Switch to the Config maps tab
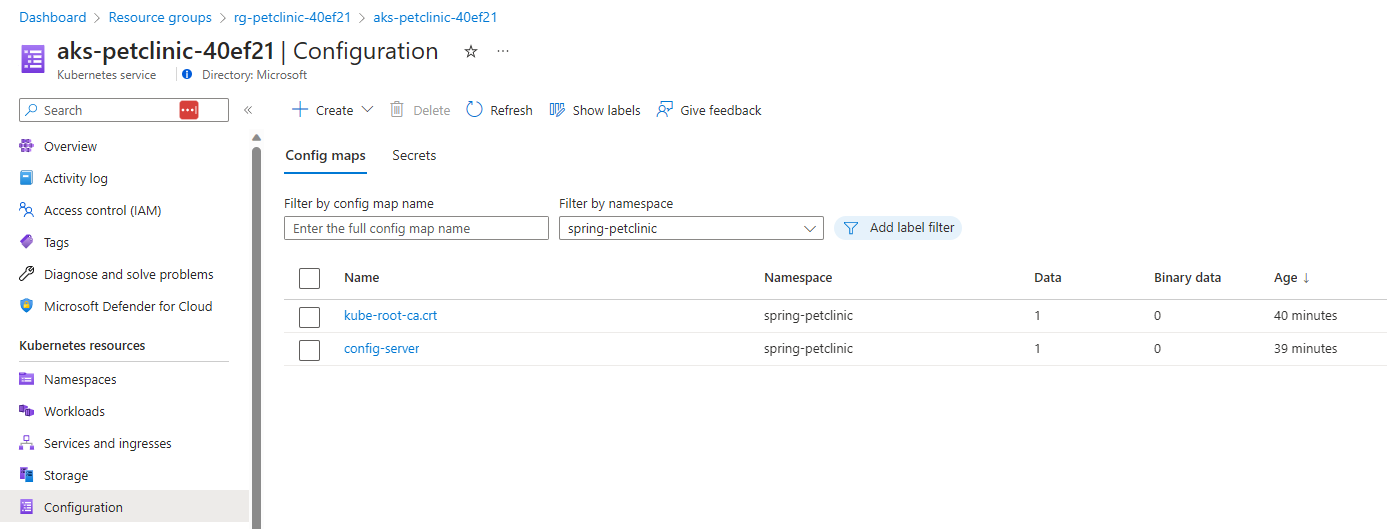 pyautogui.click(x=325, y=156)
